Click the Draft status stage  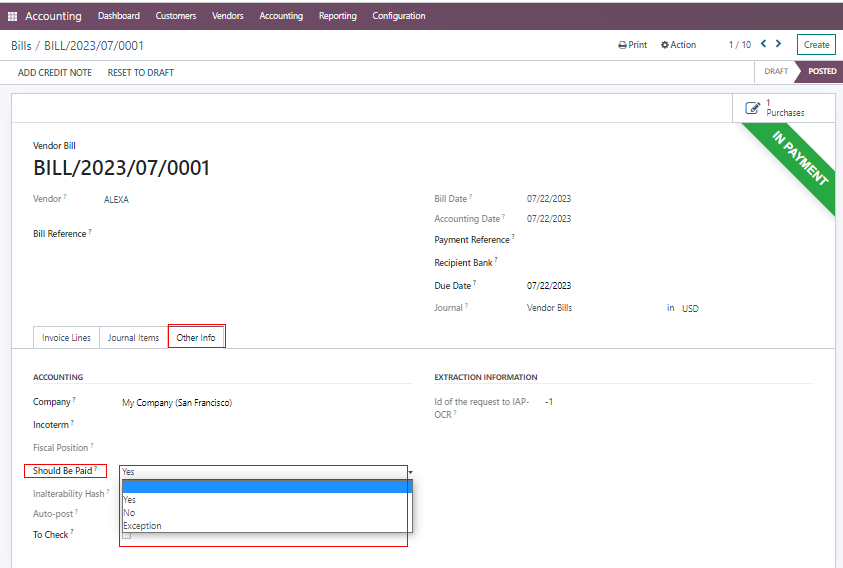click(x=775, y=72)
